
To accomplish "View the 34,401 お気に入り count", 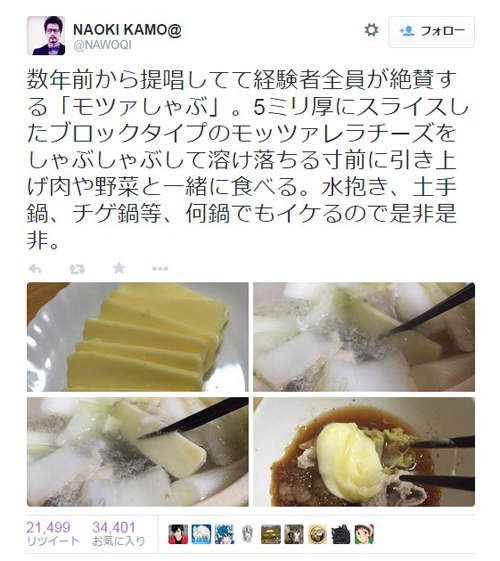I will pos(118,533).
